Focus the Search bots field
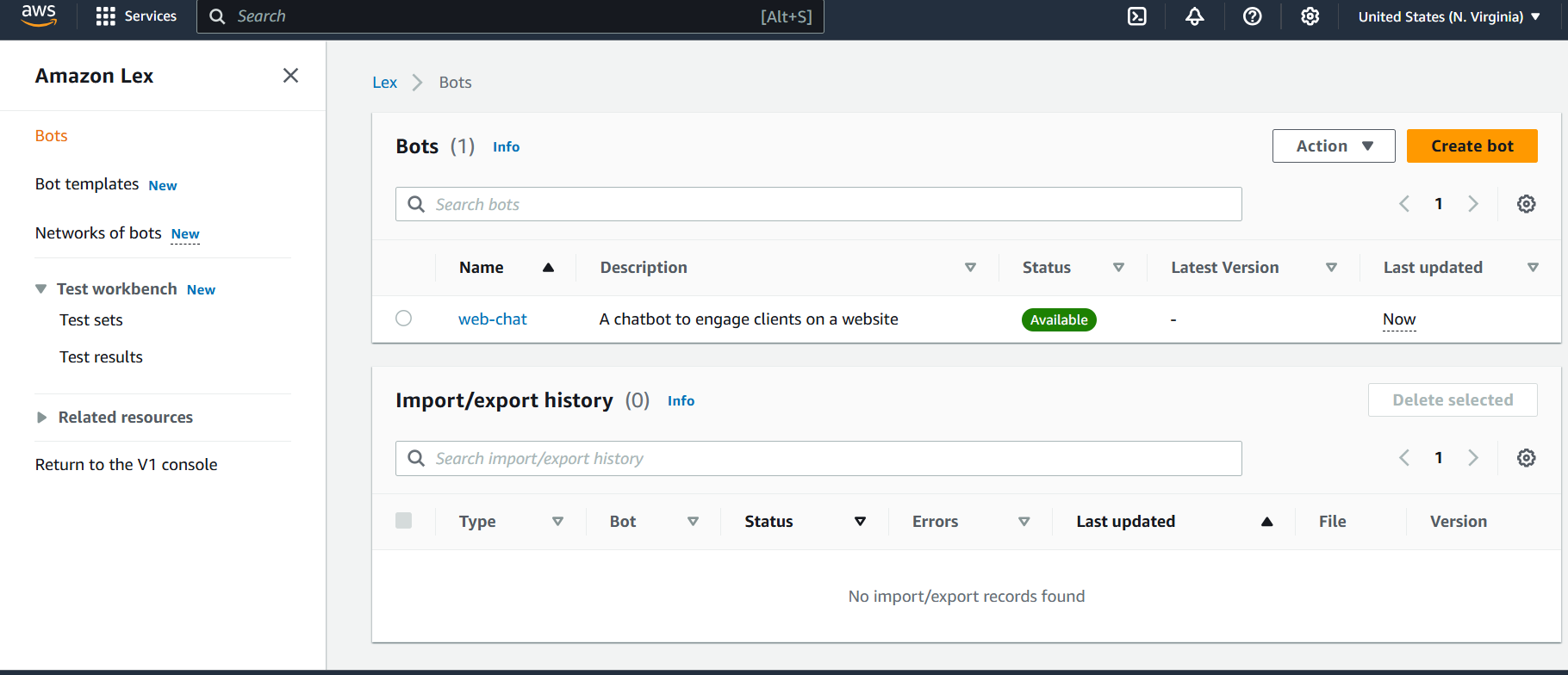Screen dimensions: 1568x675 tap(818, 204)
